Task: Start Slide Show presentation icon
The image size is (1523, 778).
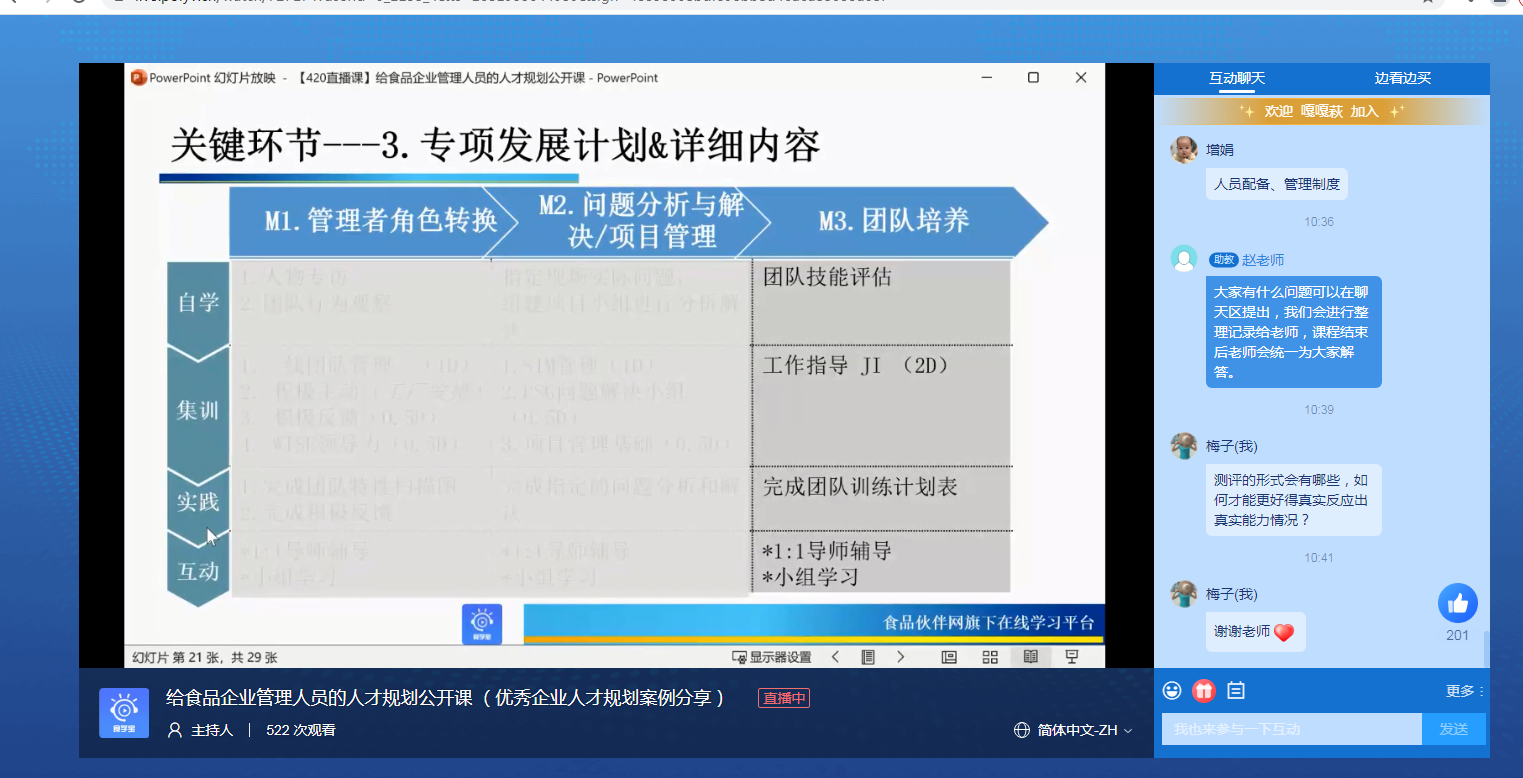Action: pyautogui.click(x=1072, y=657)
